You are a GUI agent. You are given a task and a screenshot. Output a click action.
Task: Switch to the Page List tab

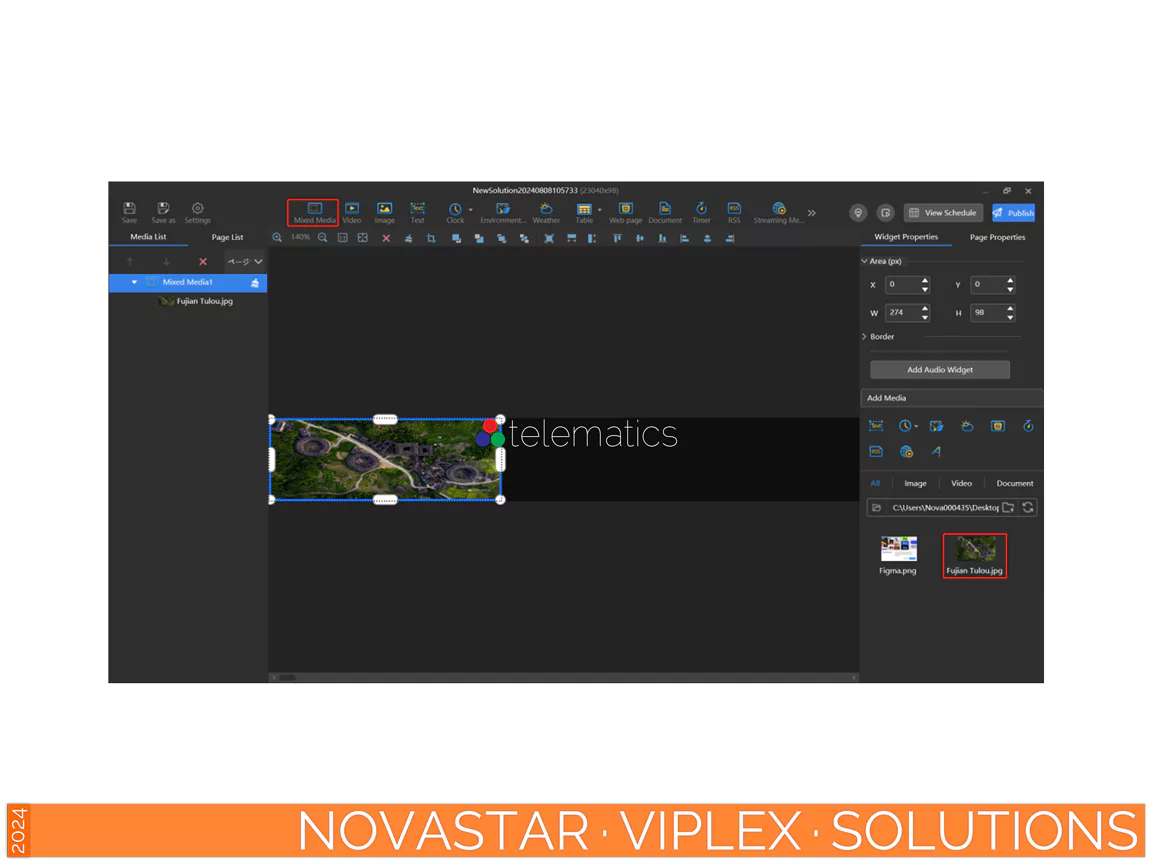click(x=227, y=237)
